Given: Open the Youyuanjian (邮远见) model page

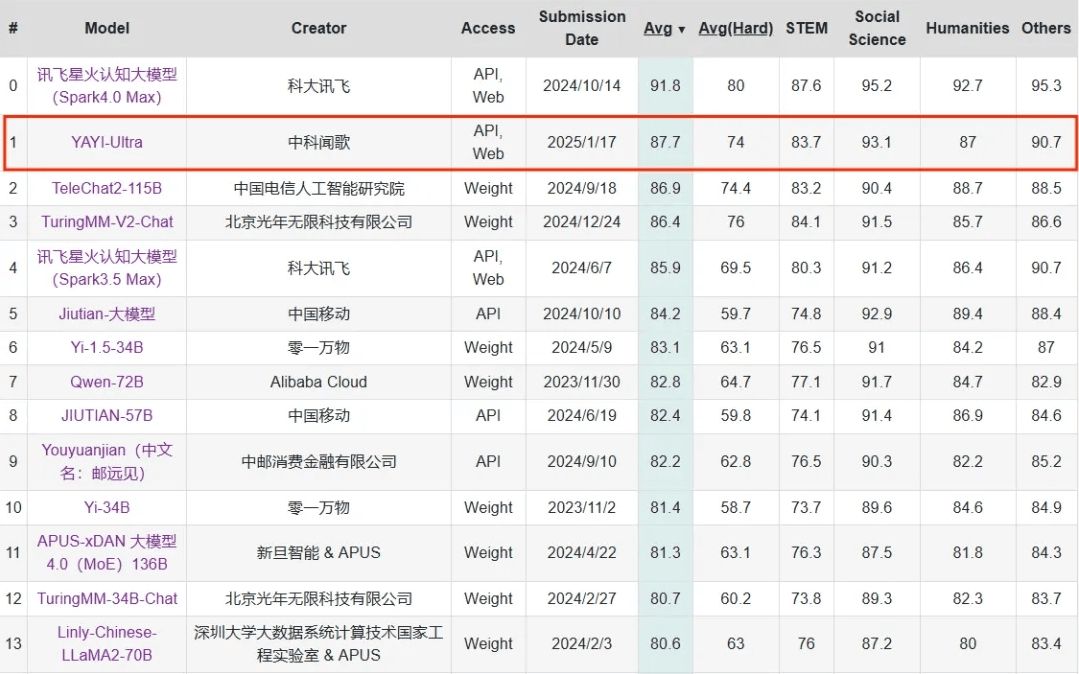Looking at the screenshot, I should (x=107, y=462).
